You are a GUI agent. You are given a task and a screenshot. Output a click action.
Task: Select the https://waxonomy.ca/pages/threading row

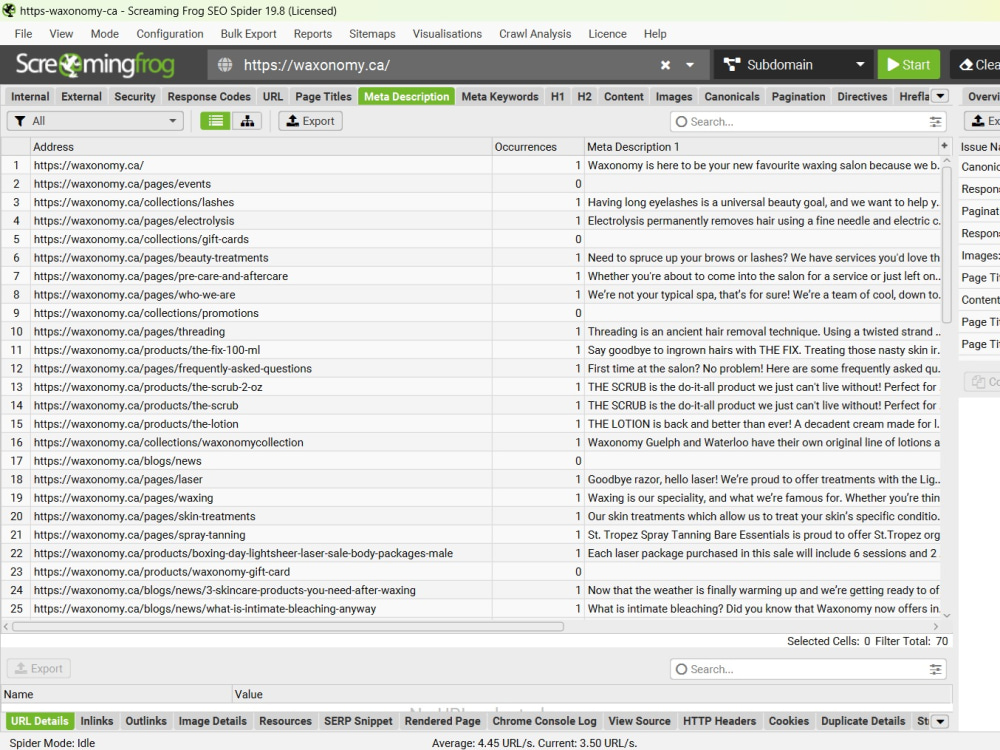tap(472, 332)
